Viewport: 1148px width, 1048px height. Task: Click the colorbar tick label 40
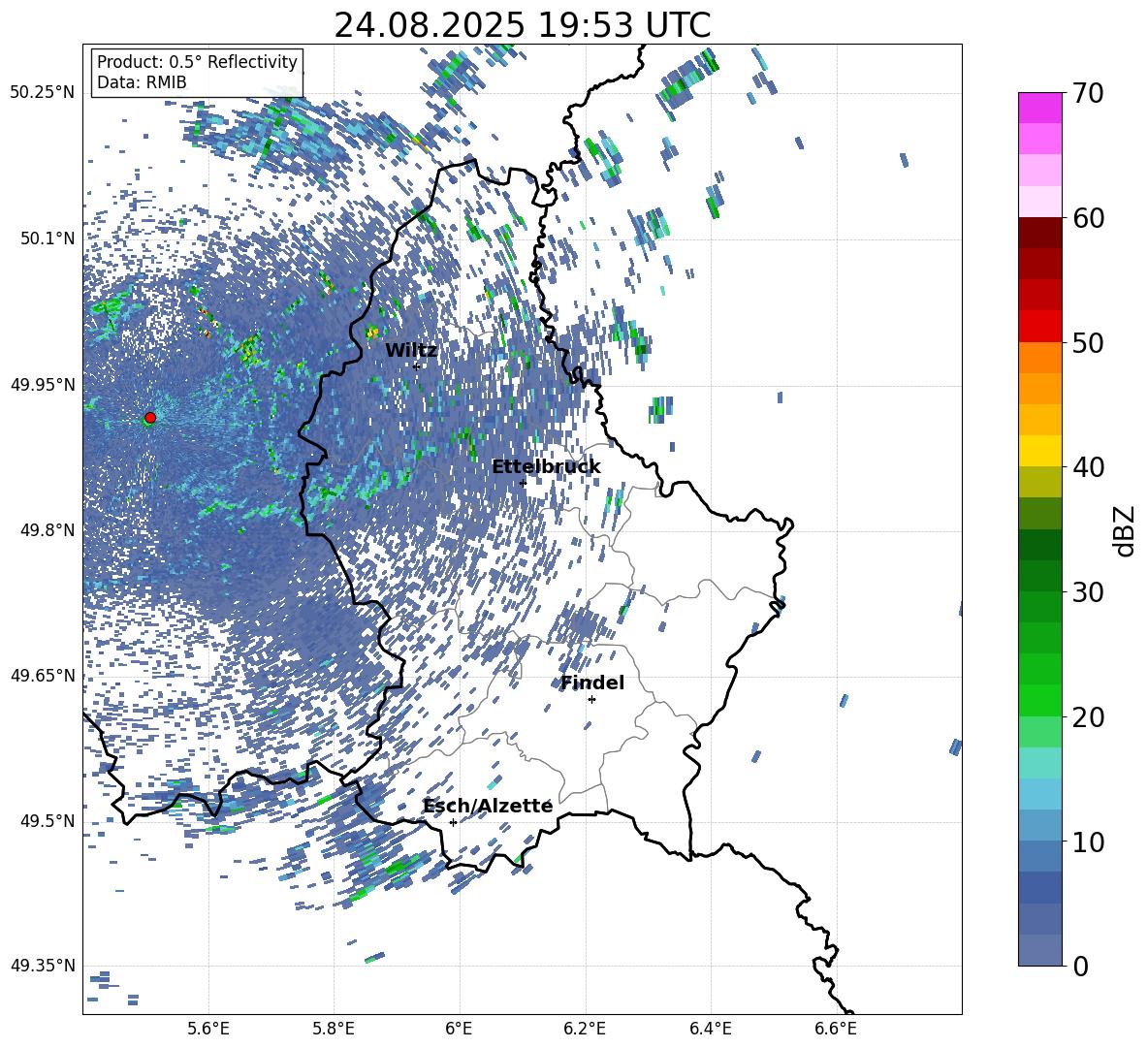[x=1089, y=467]
